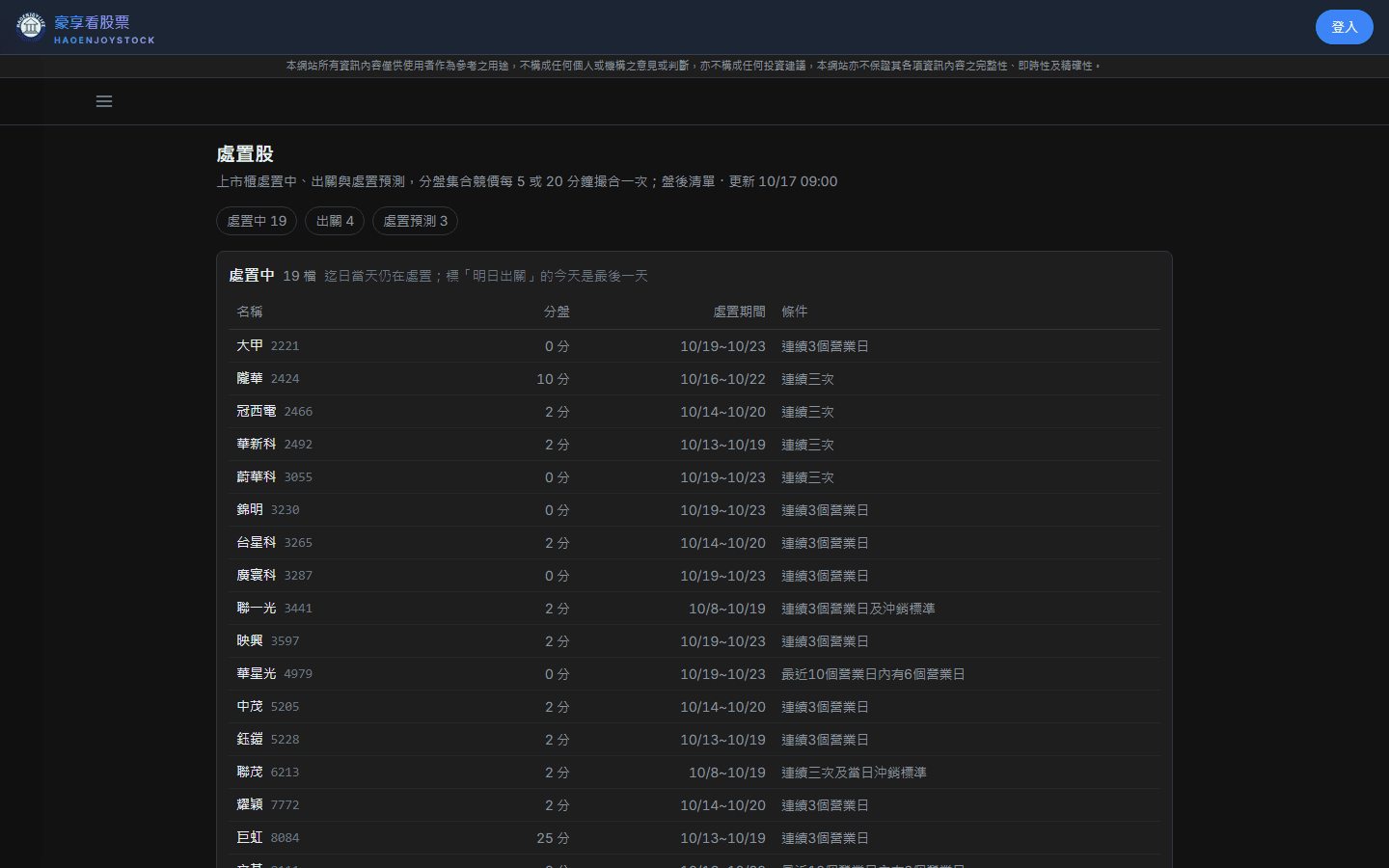Click the site disclaimer banner text

[694, 66]
